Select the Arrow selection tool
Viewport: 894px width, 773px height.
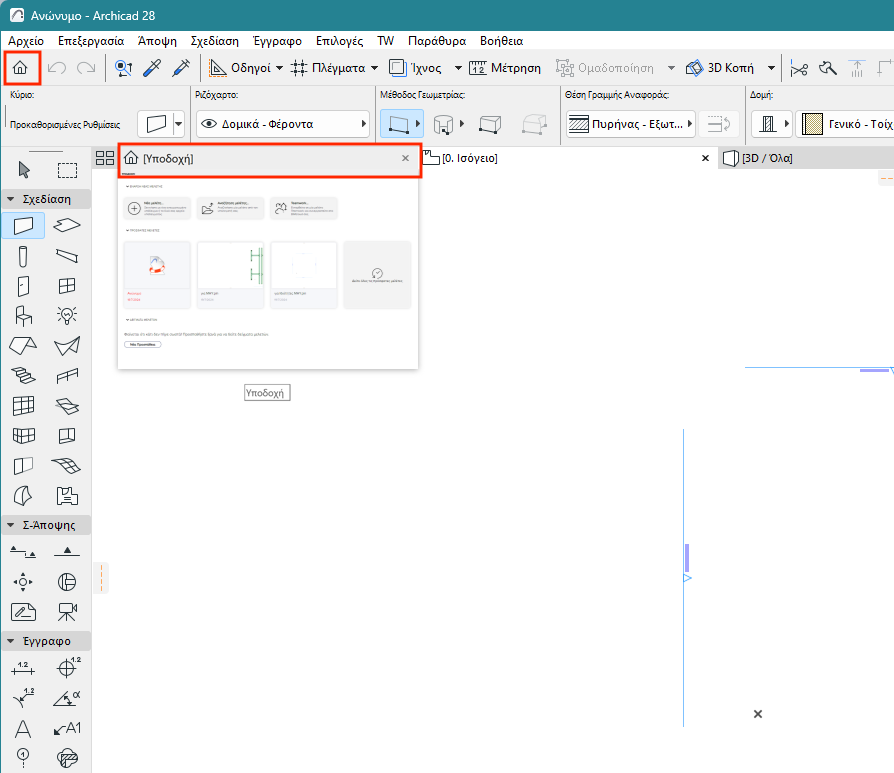point(24,170)
